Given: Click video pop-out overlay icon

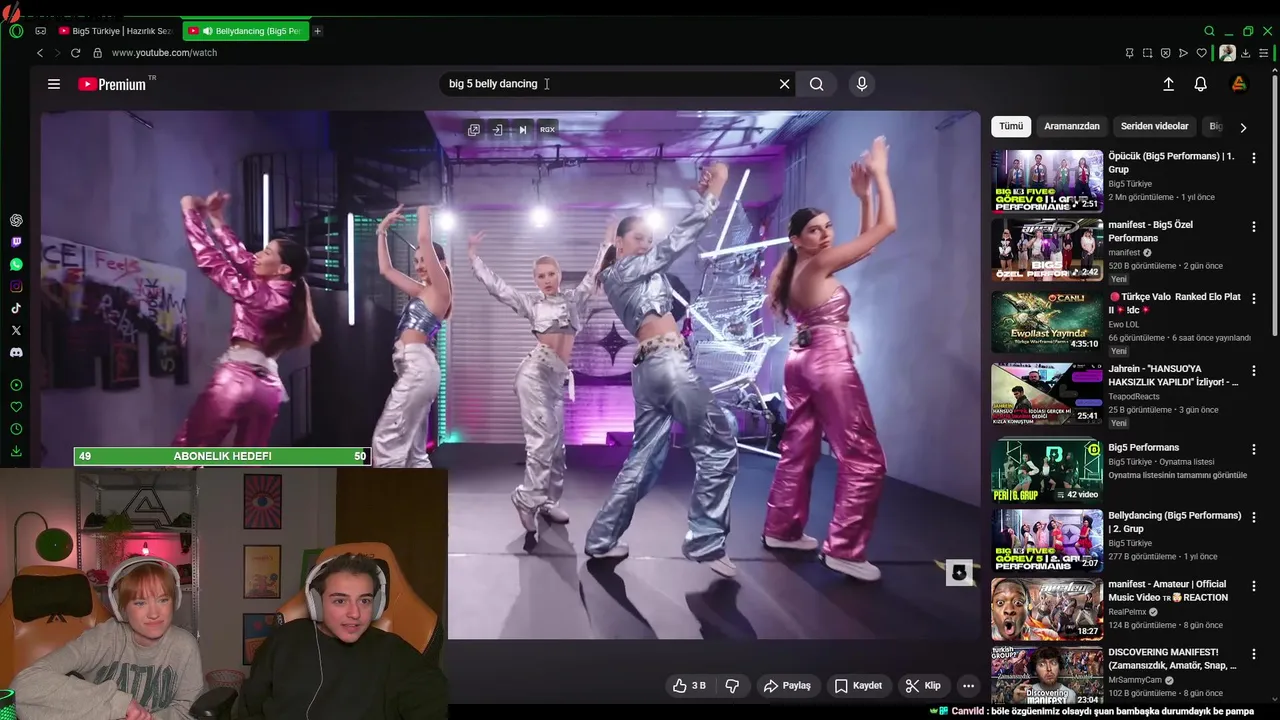Looking at the screenshot, I should [x=474, y=130].
